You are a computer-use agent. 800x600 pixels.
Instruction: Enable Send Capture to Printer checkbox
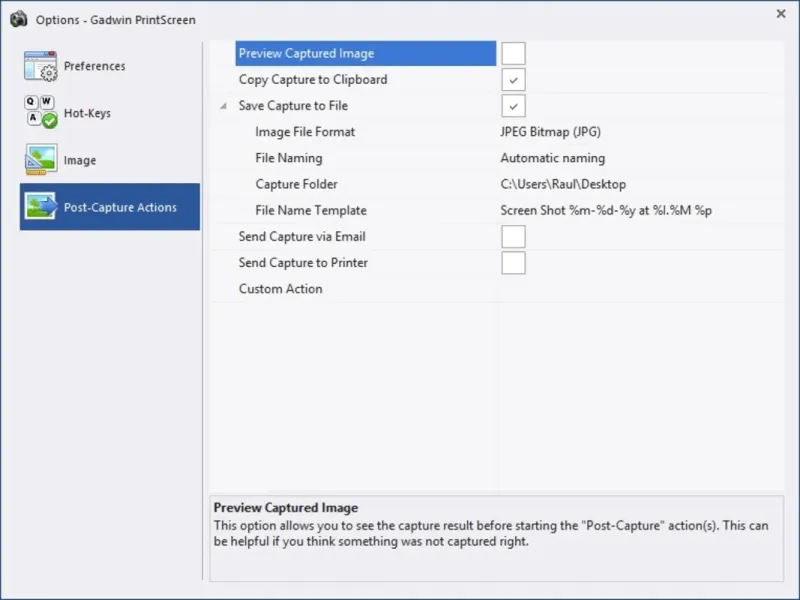tap(513, 263)
